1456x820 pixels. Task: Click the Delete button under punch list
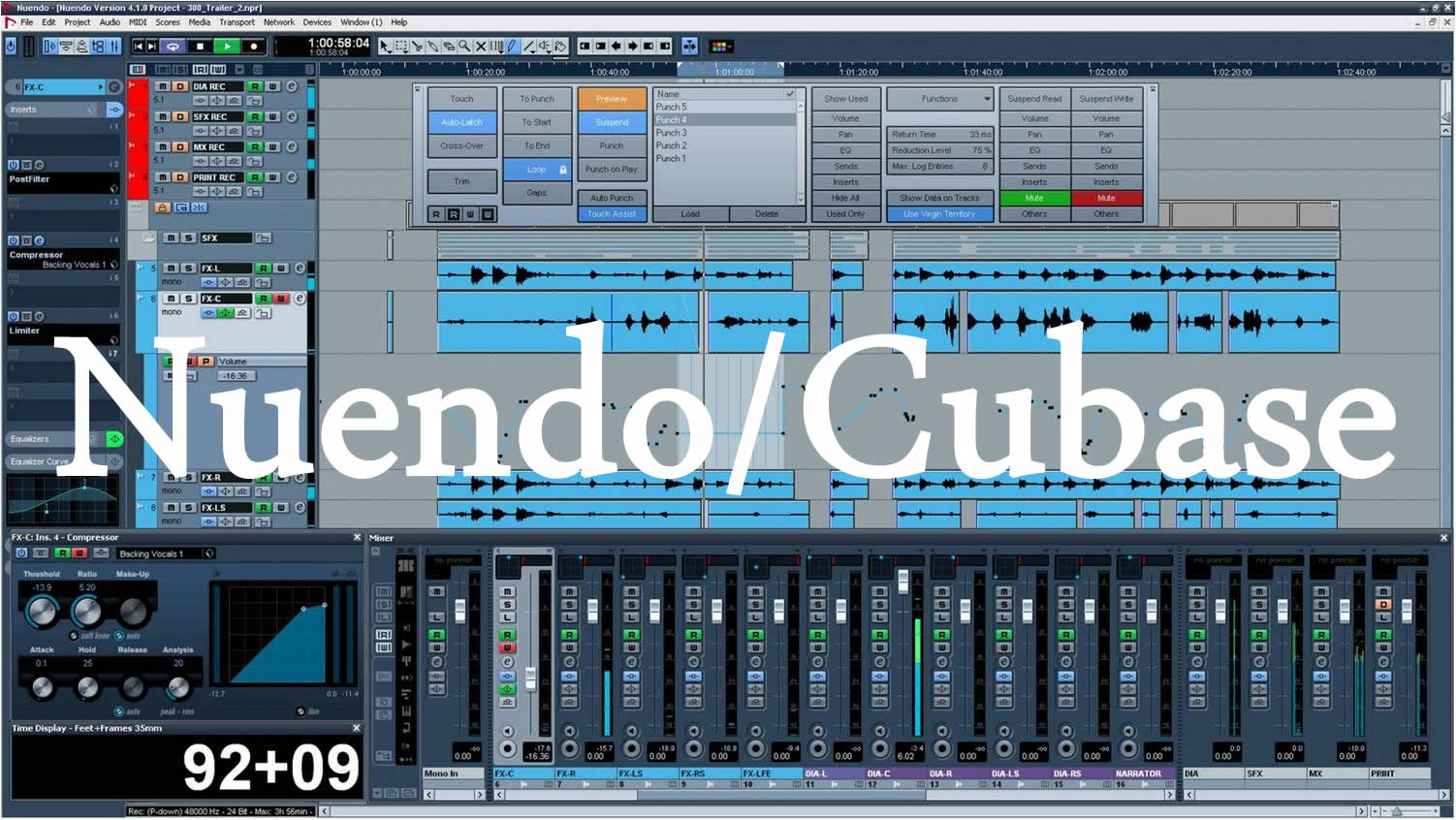point(766,214)
